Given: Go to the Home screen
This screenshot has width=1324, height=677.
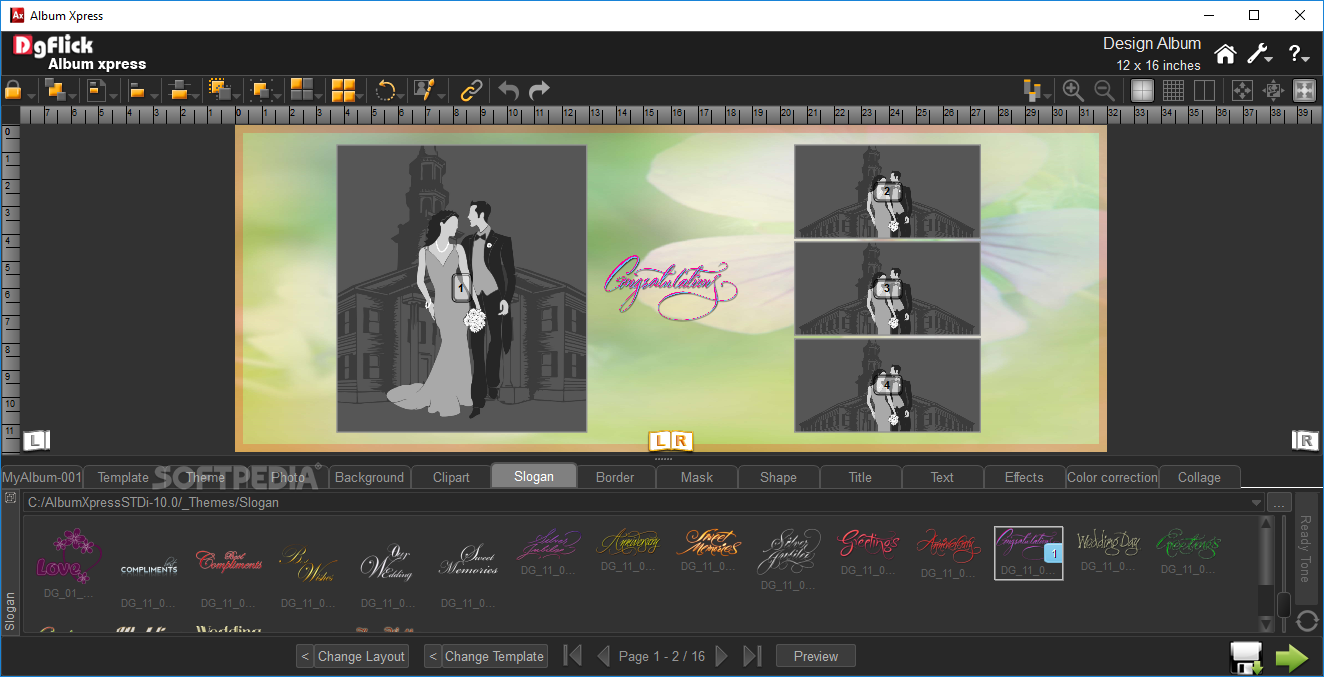Looking at the screenshot, I should point(1225,54).
